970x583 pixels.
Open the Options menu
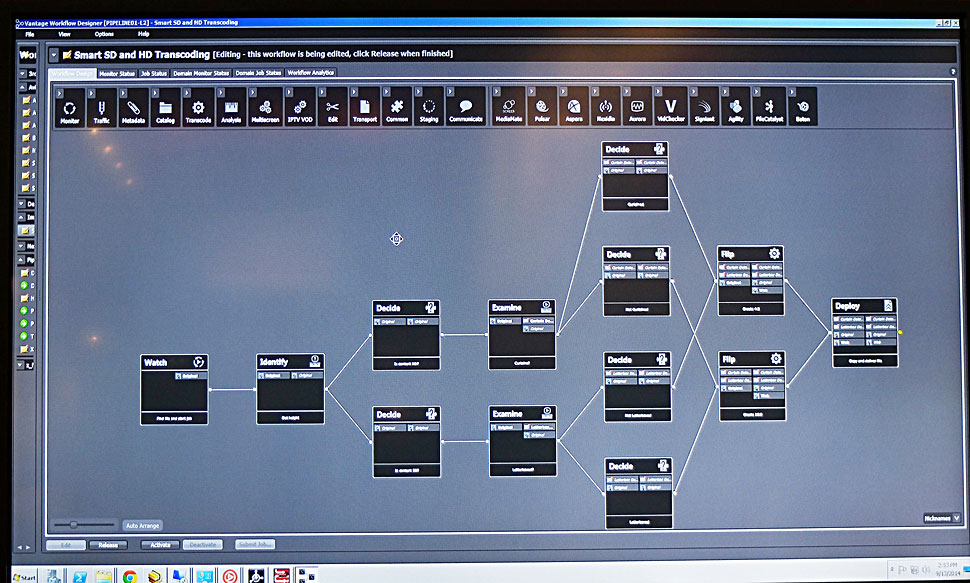[104, 34]
